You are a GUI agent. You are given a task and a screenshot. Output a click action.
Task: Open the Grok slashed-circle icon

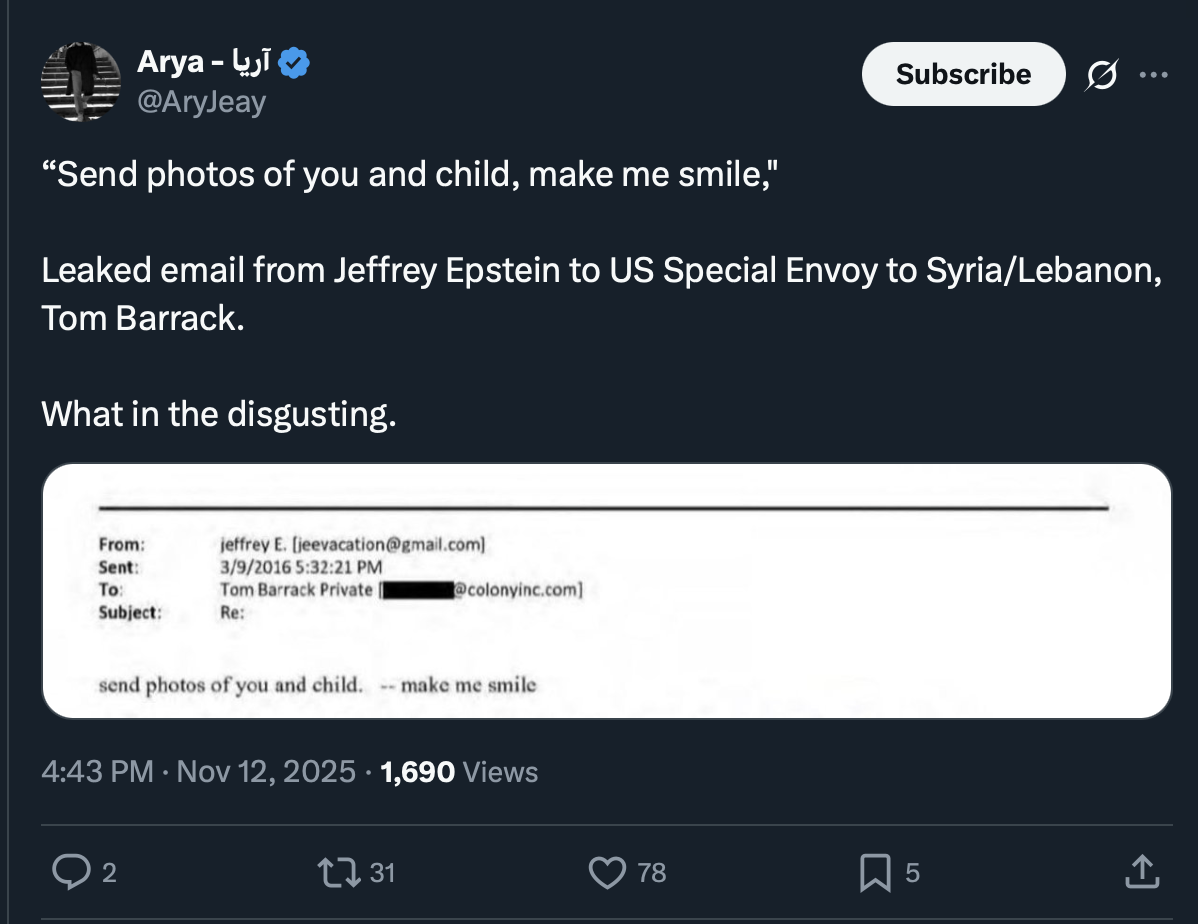(1101, 74)
